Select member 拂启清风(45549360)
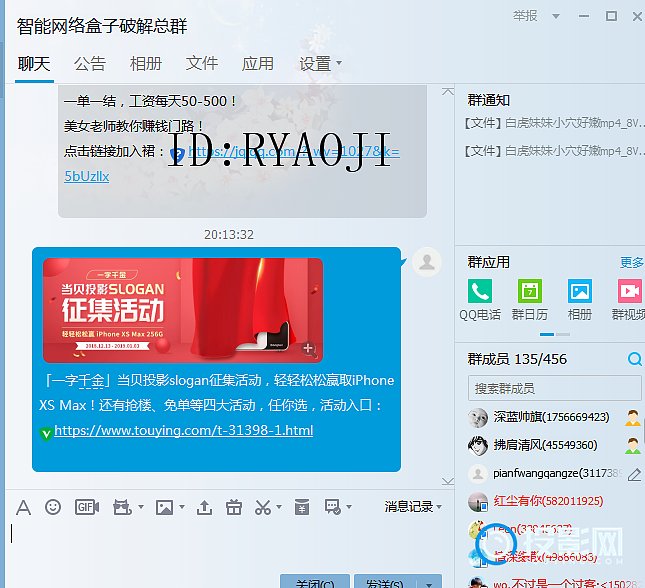 tap(545, 445)
